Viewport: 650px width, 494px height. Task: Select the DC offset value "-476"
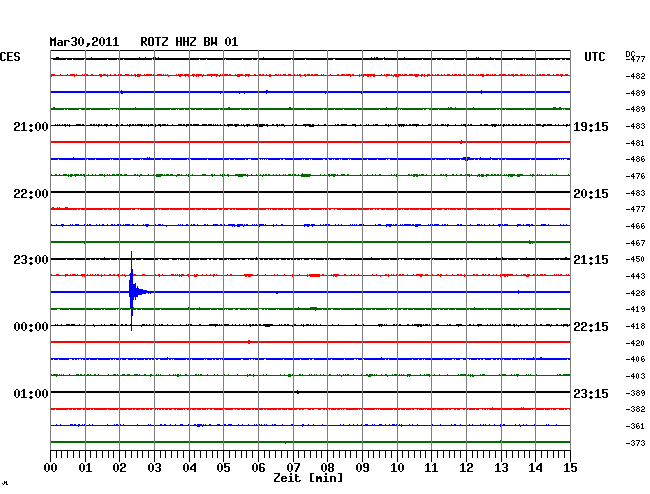point(635,176)
